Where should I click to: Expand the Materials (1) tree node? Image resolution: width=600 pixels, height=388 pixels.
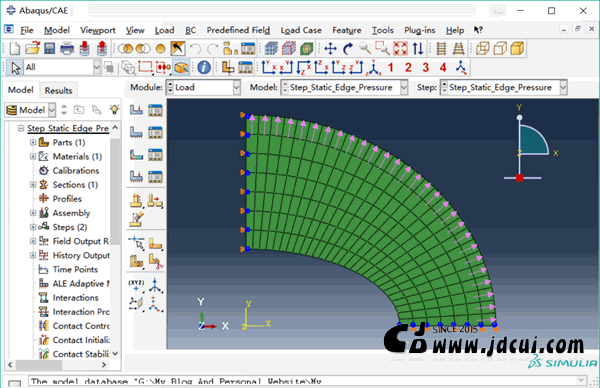[x=33, y=157]
